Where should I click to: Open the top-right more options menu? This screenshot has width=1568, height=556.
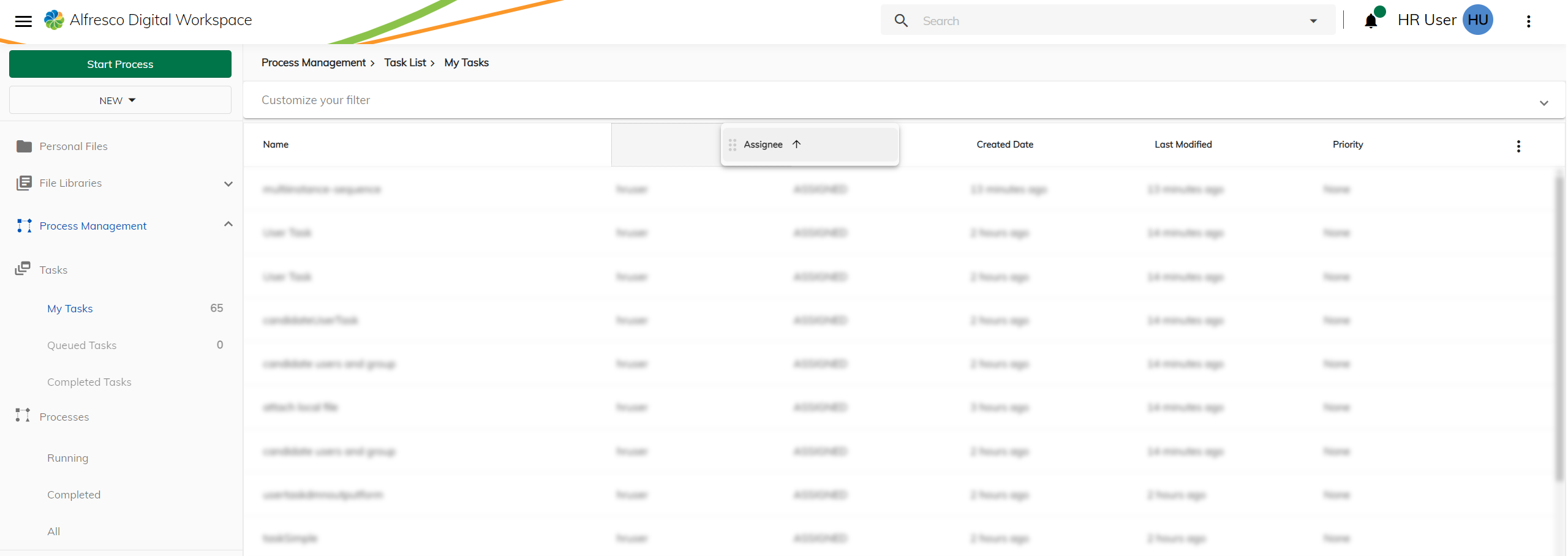1529,21
